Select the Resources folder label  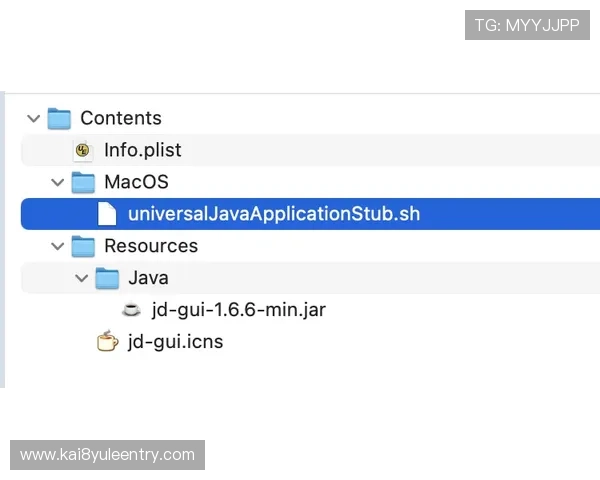coord(151,246)
